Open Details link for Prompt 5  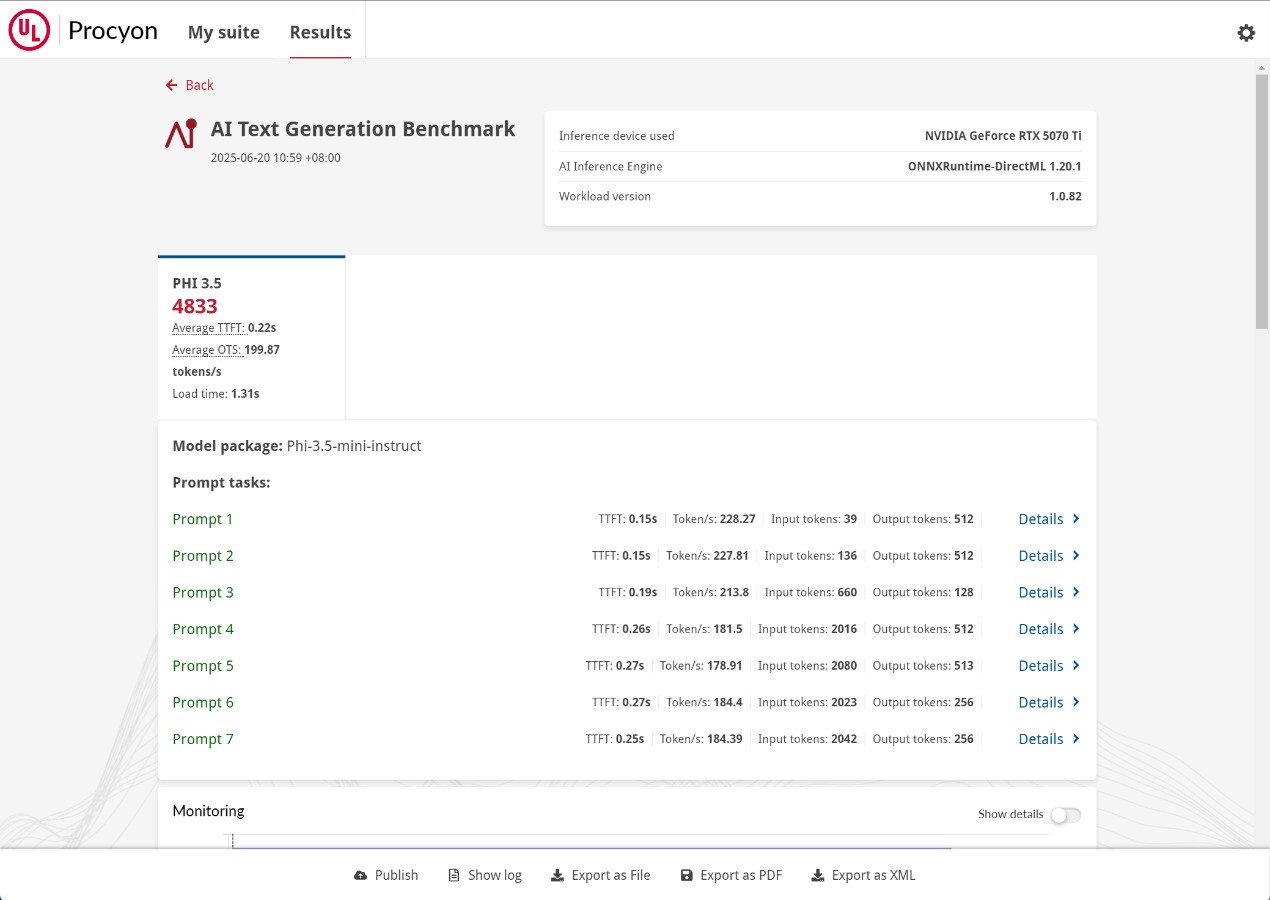pos(1040,665)
